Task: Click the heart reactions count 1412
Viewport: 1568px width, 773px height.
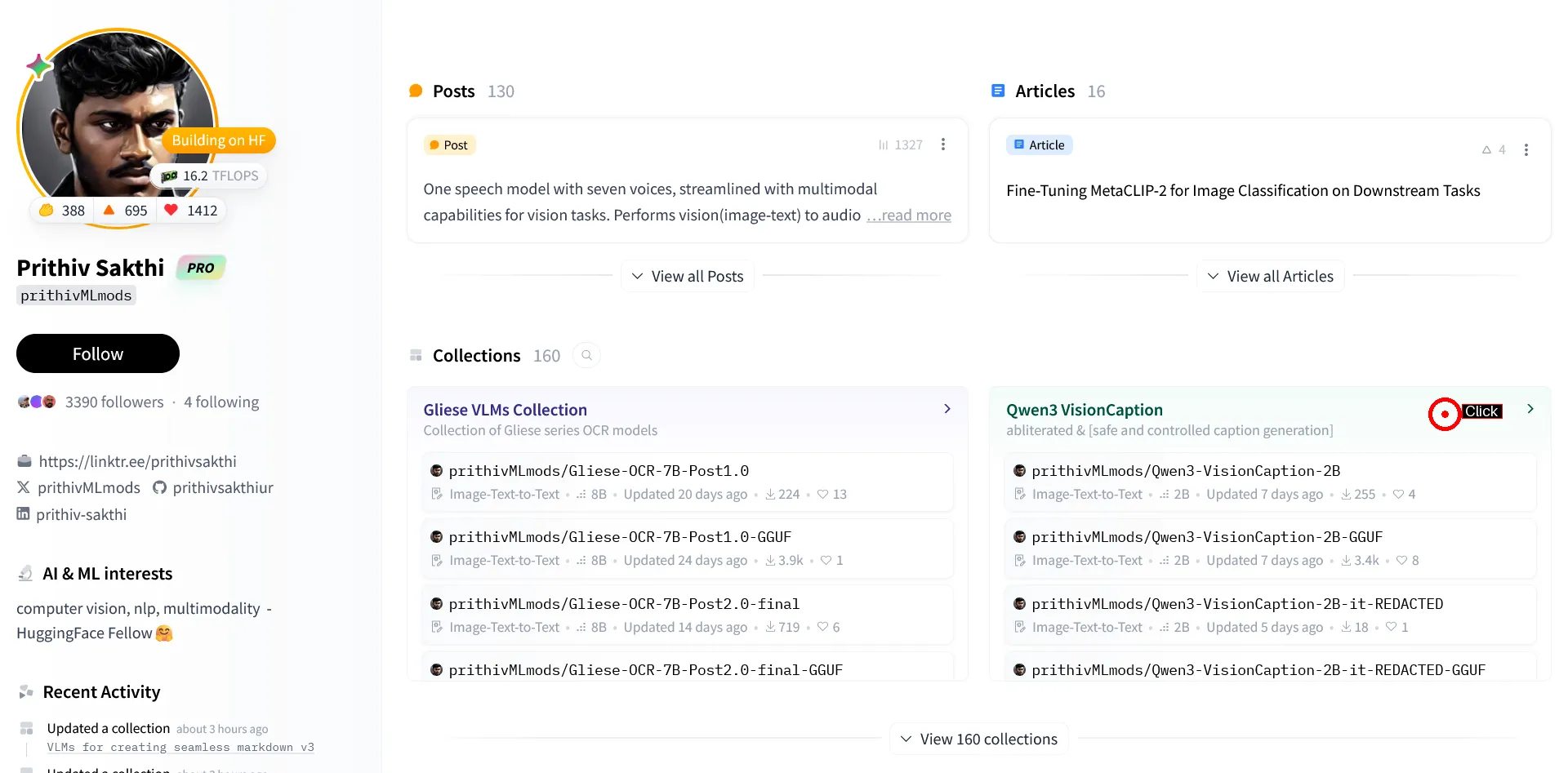Action: coord(192,211)
